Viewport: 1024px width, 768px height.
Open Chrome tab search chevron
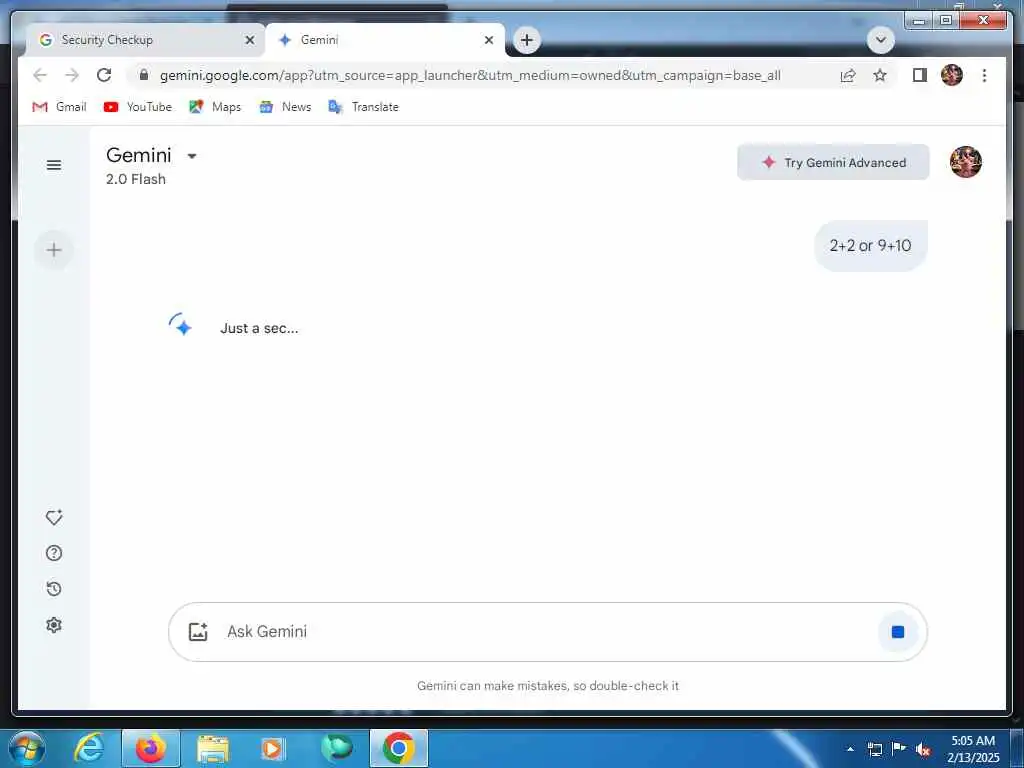coord(880,40)
